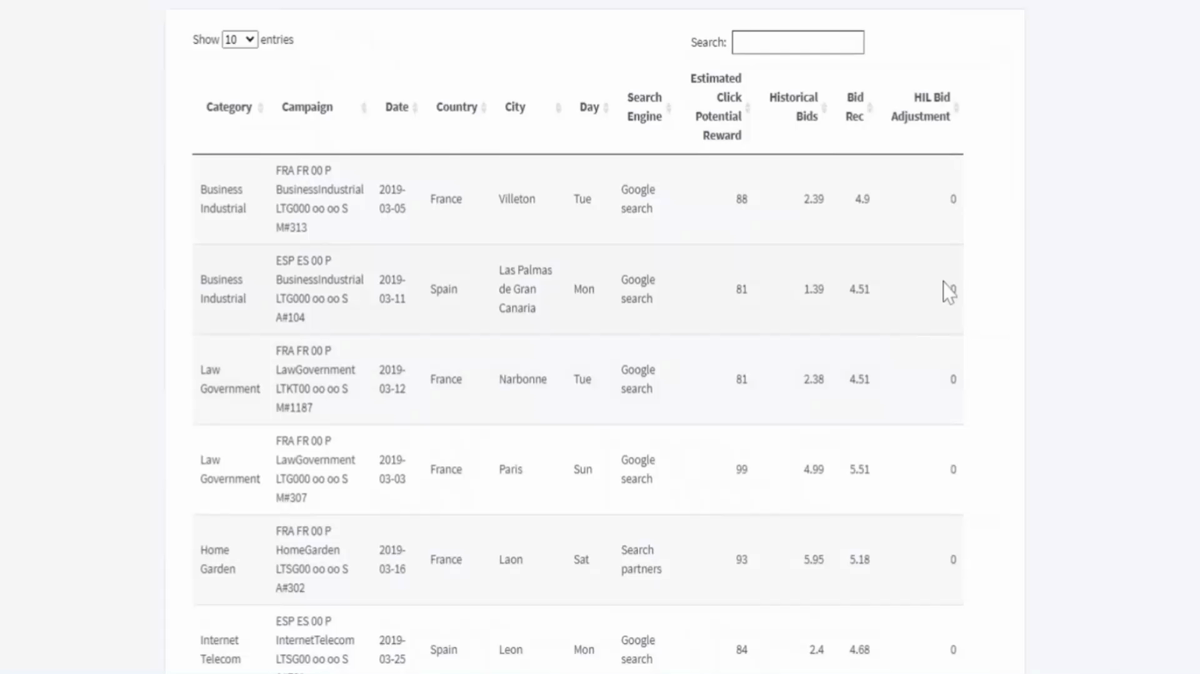Click HIL Bid Adjustment value in Laon row
Viewport: 1200px width, 674px height.
coord(953,560)
